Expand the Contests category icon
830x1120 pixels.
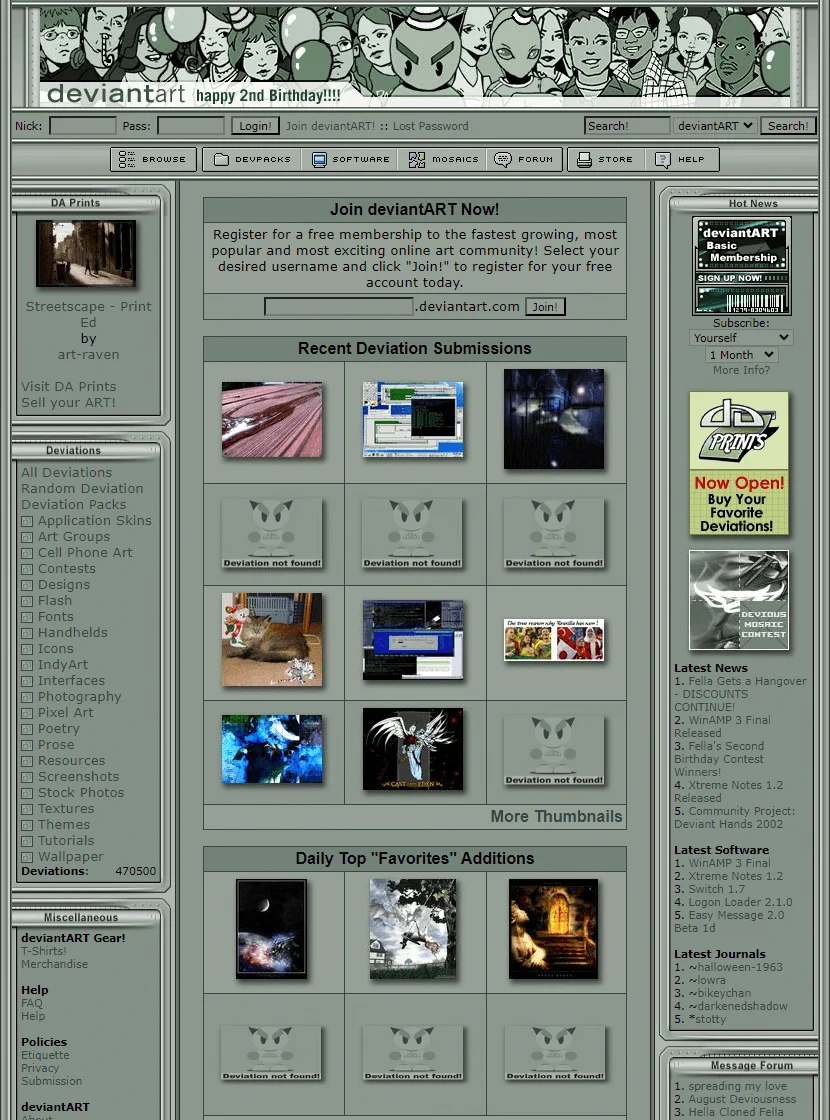(x=27, y=569)
